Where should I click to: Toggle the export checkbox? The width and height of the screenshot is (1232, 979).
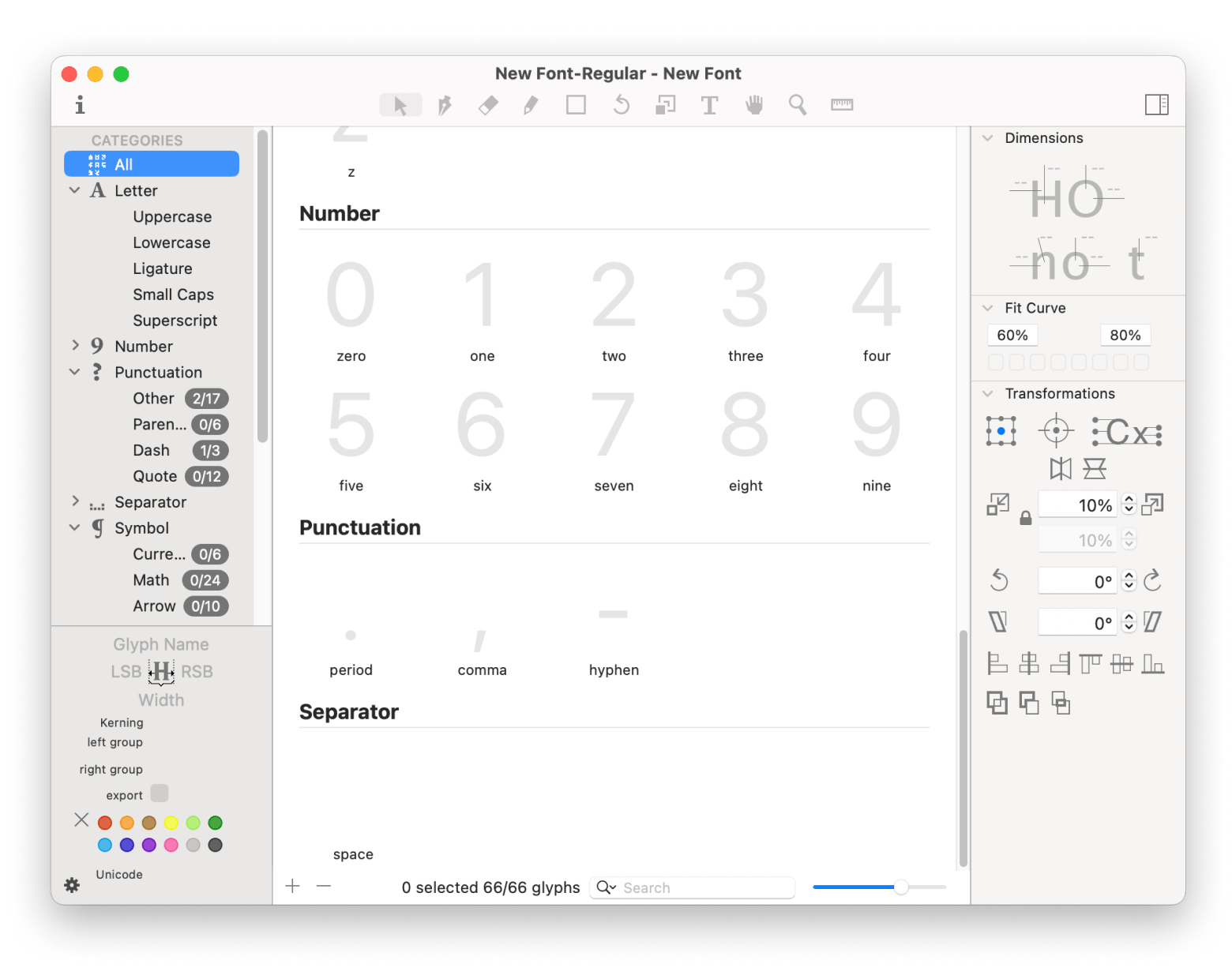(160, 793)
